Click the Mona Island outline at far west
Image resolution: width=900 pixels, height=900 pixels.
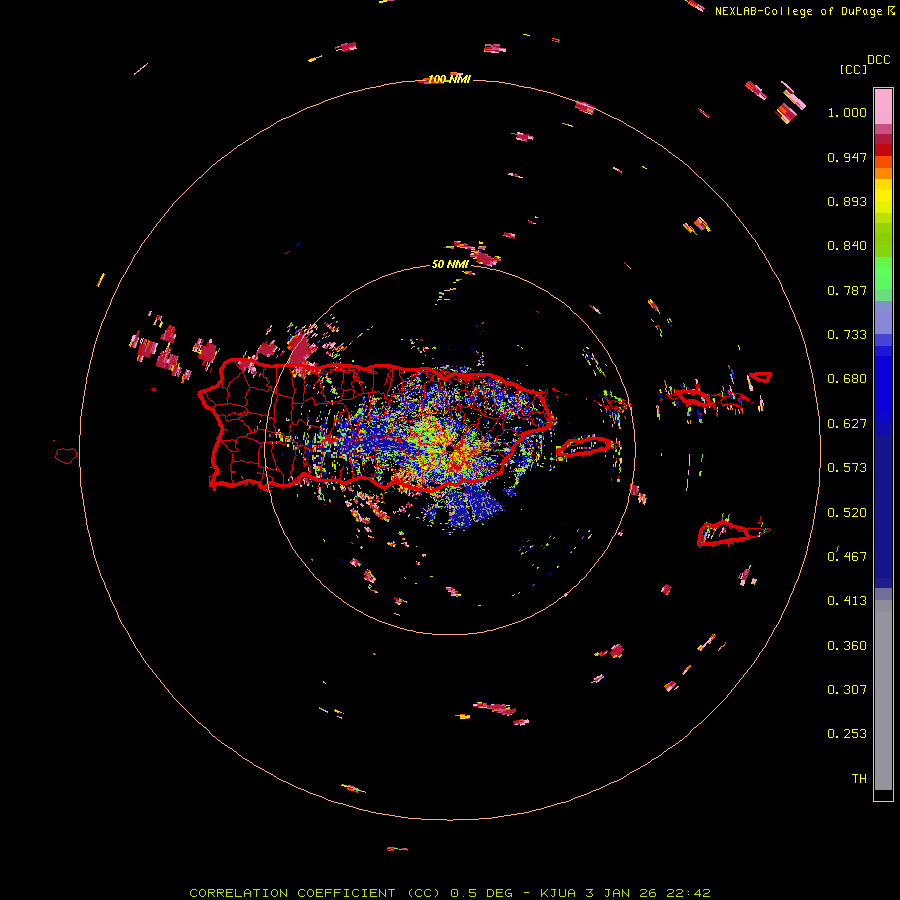coord(66,456)
